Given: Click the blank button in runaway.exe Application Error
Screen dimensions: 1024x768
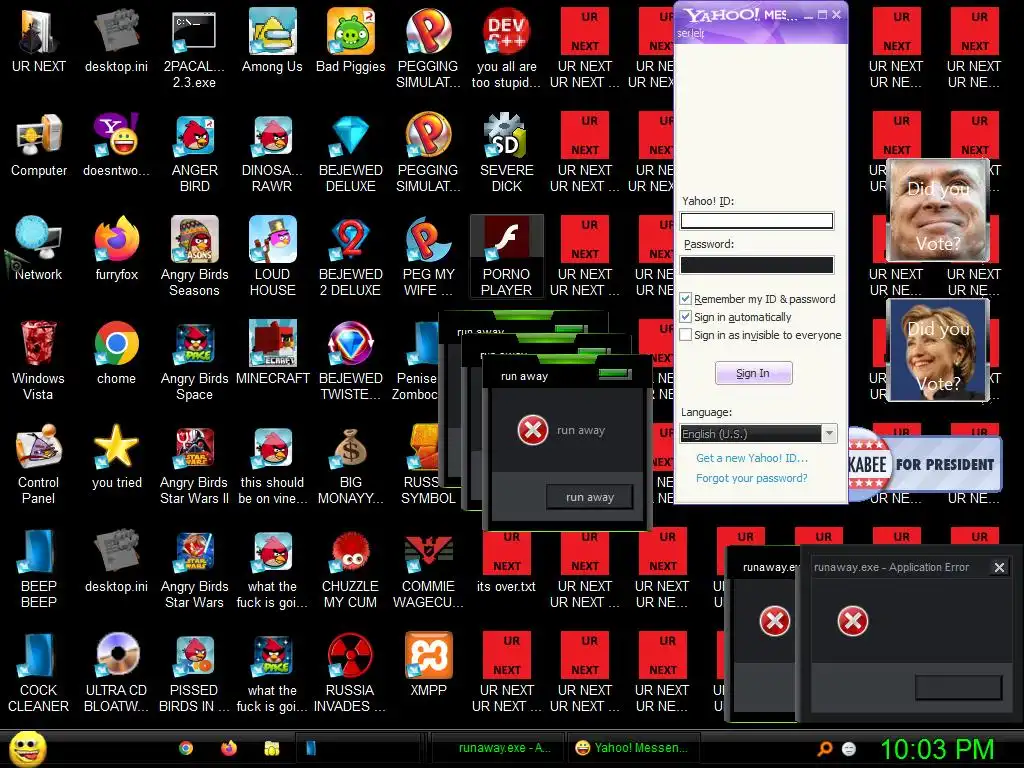Looking at the screenshot, I should point(959,687).
